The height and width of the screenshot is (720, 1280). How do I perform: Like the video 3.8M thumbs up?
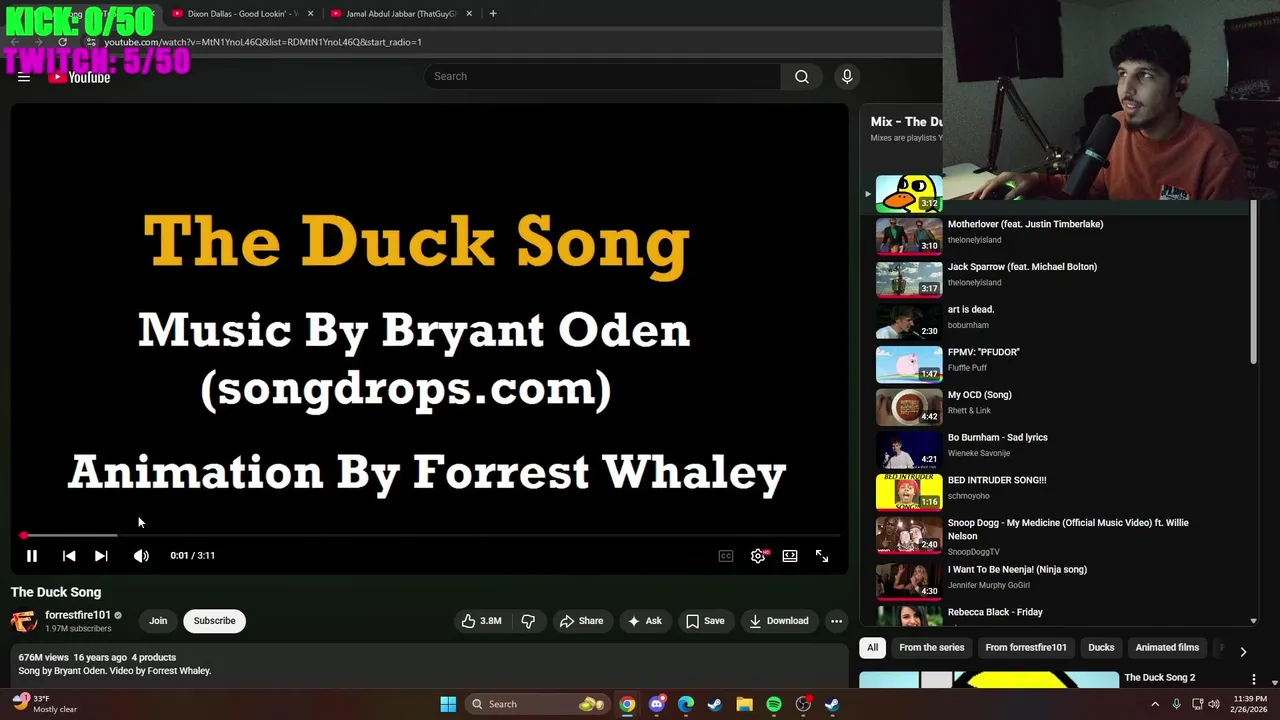click(481, 621)
